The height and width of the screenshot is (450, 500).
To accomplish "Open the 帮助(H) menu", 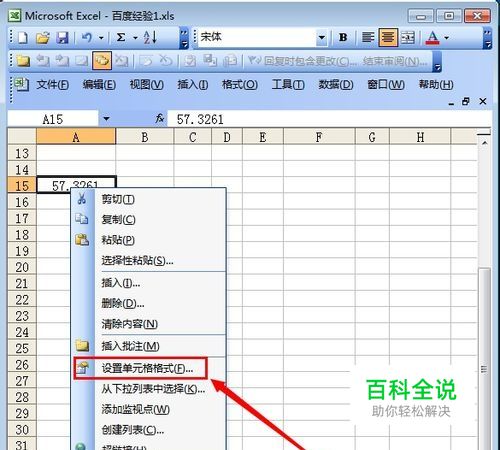I will click(x=436, y=85).
